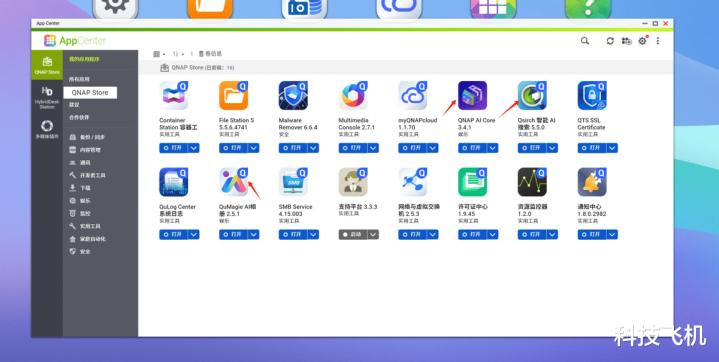The image size is (719, 362).
Task: Open HybridDesk Station in the left sidebar
Action: point(47,97)
